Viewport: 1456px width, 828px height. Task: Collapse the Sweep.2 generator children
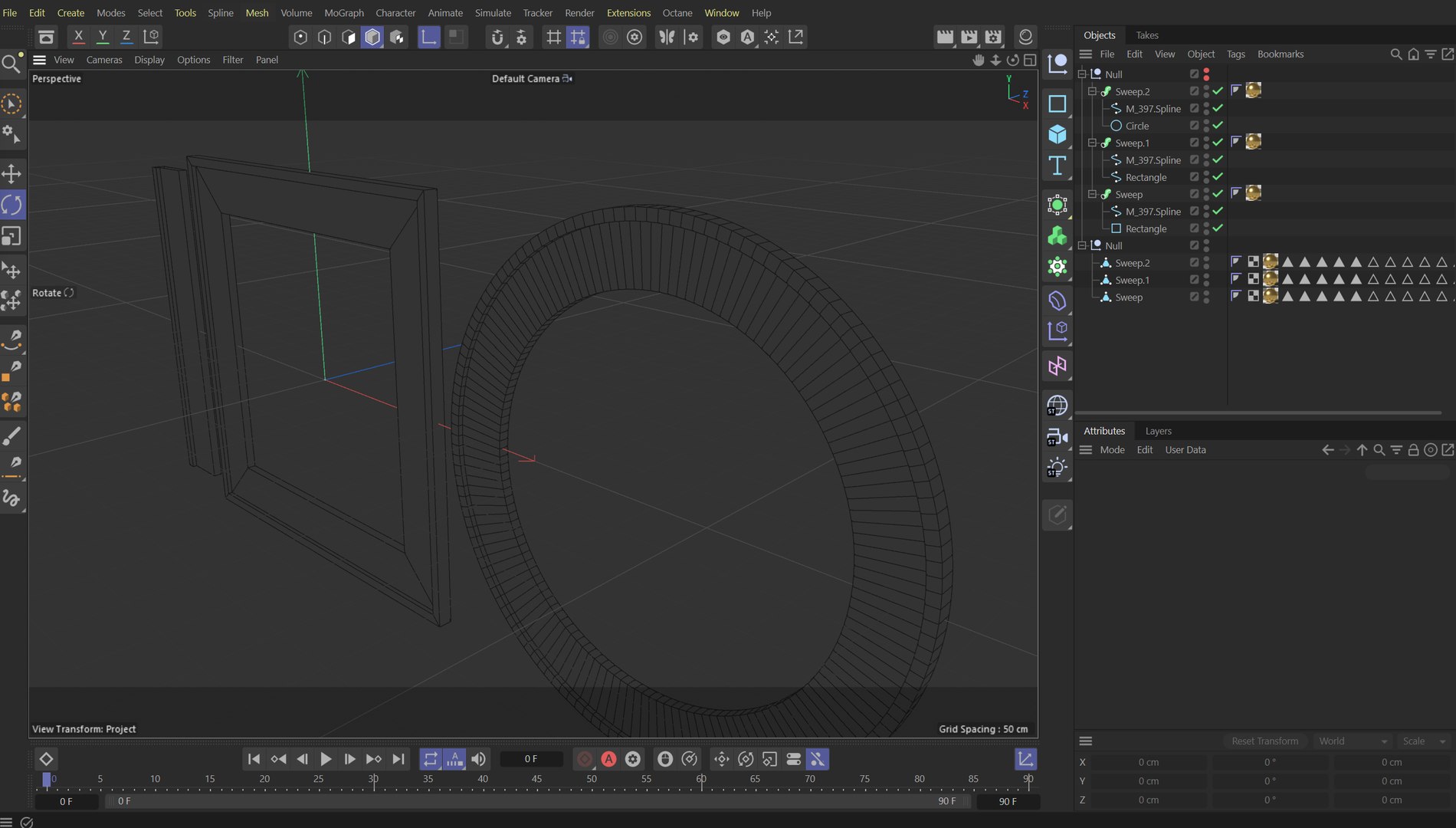tap(1093, 91)
